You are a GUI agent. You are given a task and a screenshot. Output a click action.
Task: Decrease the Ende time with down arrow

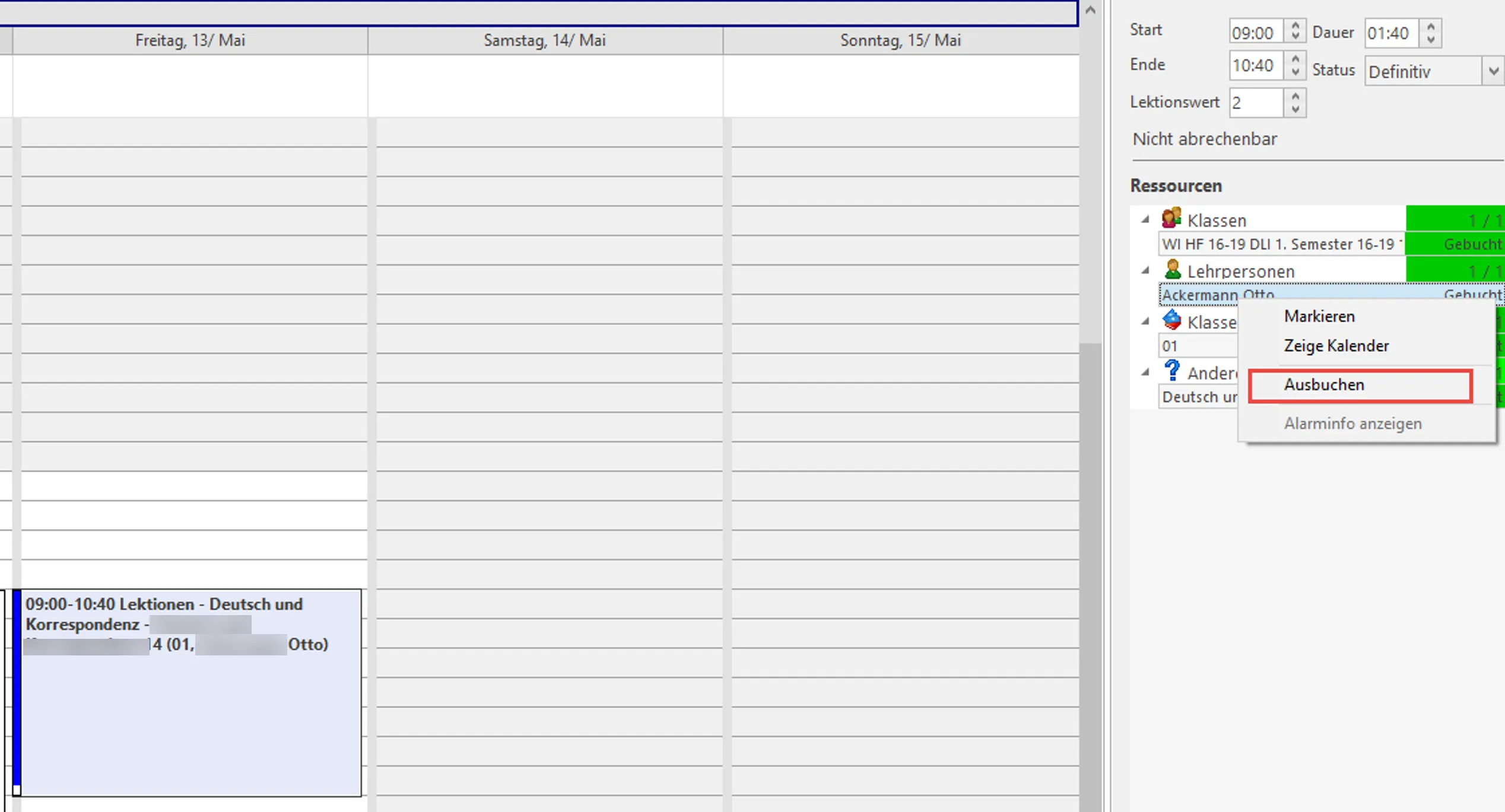[1296, 72]
